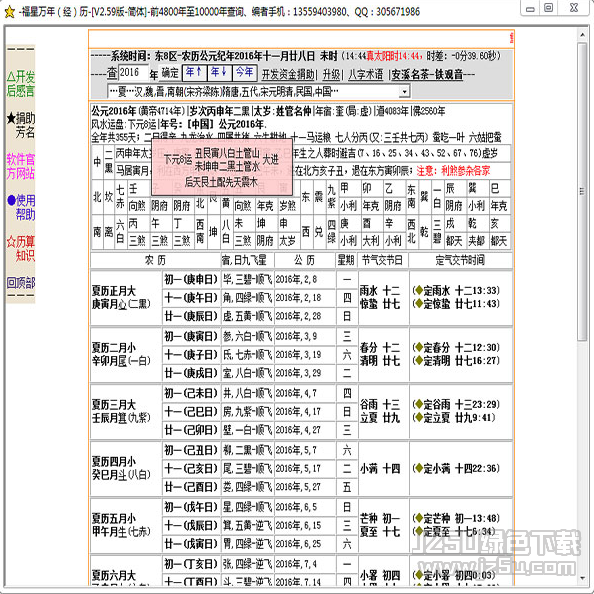This screenshot has width=594, height=594.
Task: Click 定清明 廿七16:27 entry
Action: click(456, 360)
